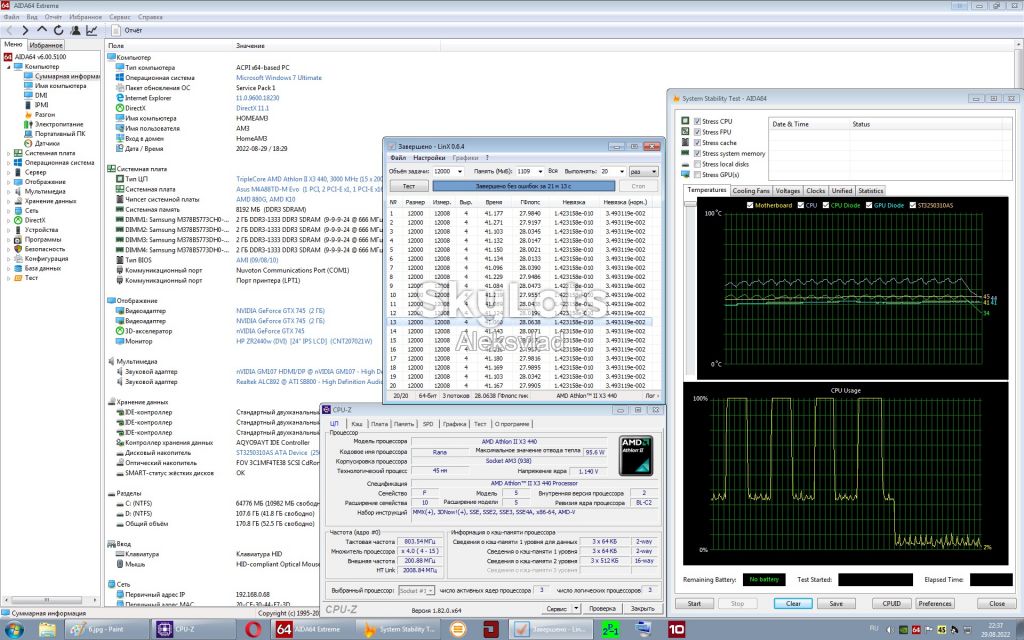Open the user icon in AIDA64 toolbar
This screenshot has height=640, width=1024.
(x=75, y=30)
